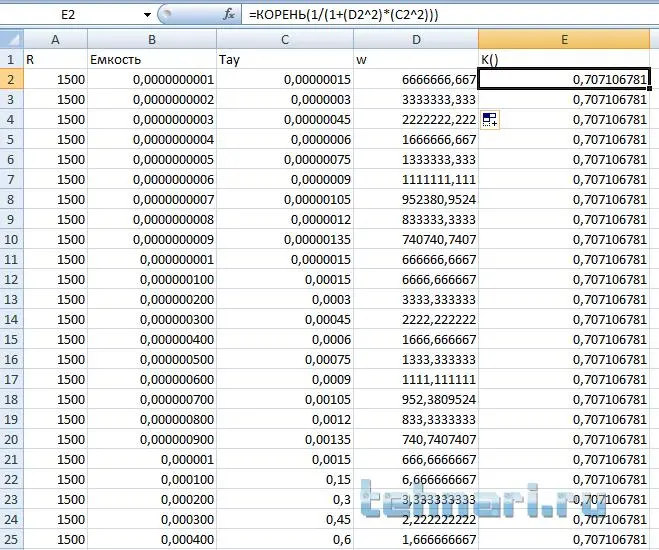Click cell with 666666,6667

pyautogui.click(x=416, y=260)
